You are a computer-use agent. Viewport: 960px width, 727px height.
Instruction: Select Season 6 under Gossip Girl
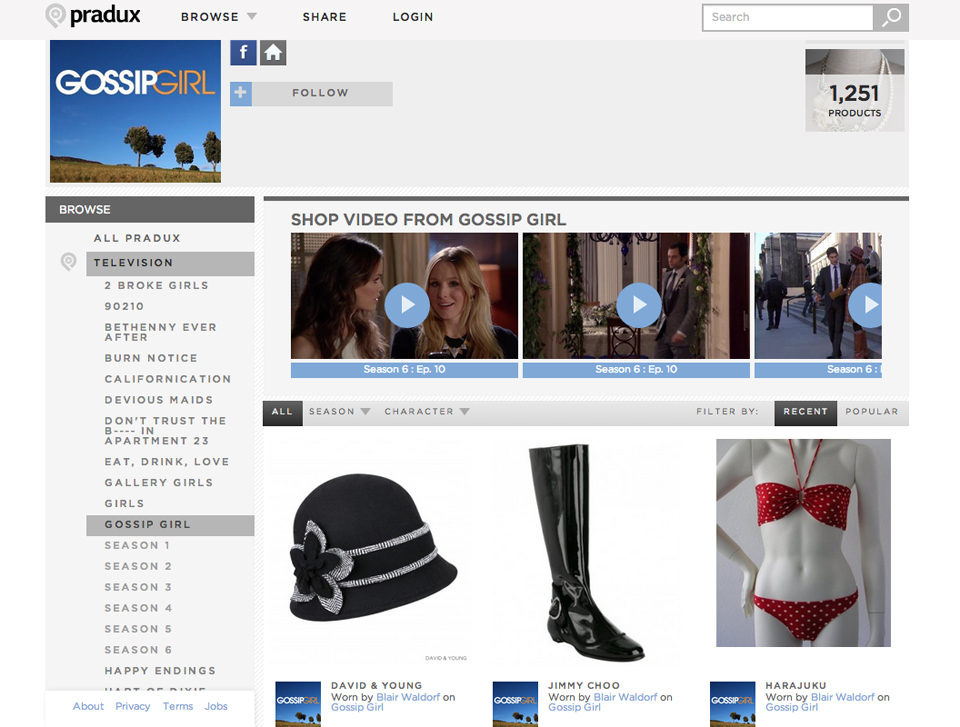[138, 649]
